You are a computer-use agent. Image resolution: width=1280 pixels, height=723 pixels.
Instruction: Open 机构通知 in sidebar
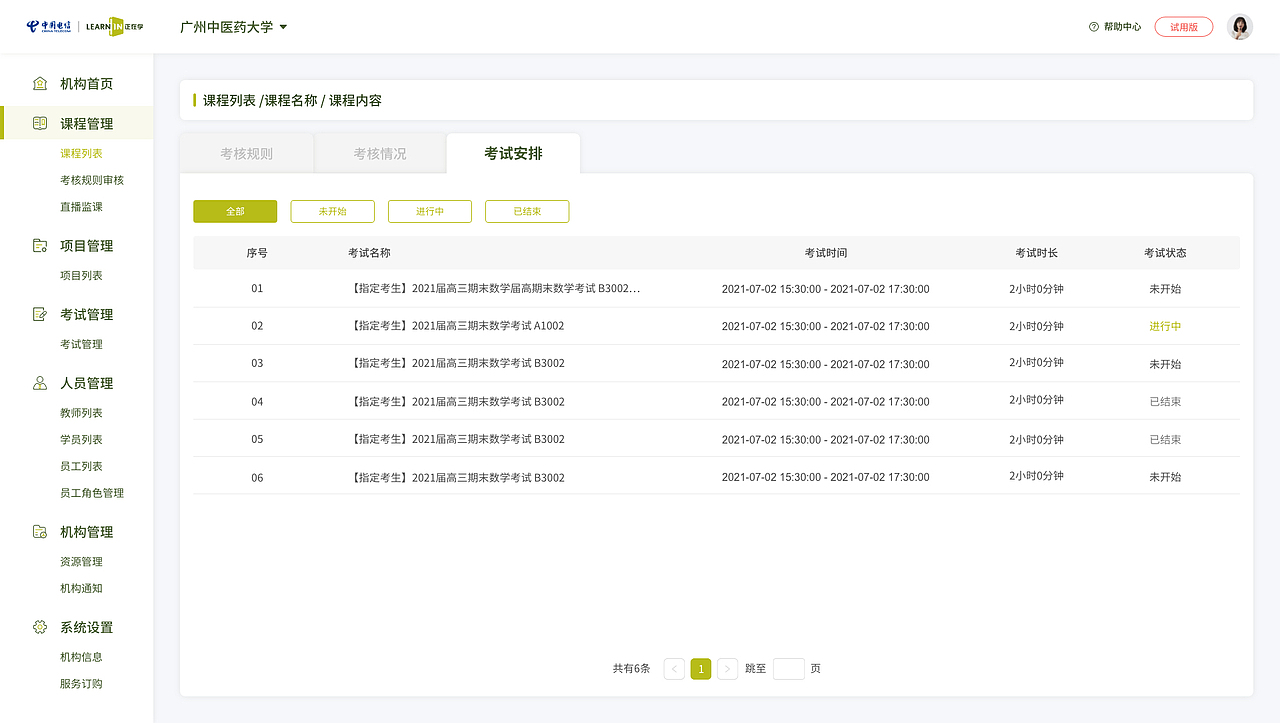(81, 588)
